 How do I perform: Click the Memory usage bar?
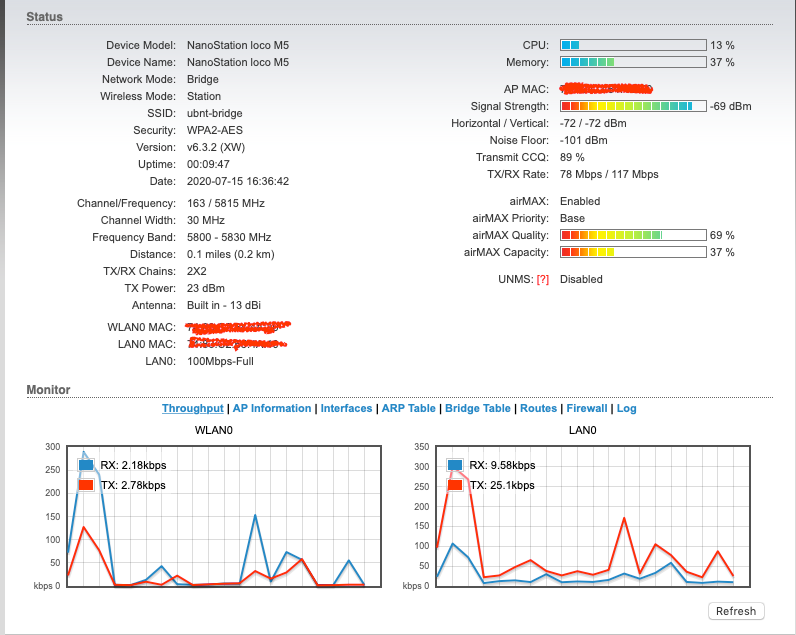[632, 62]
